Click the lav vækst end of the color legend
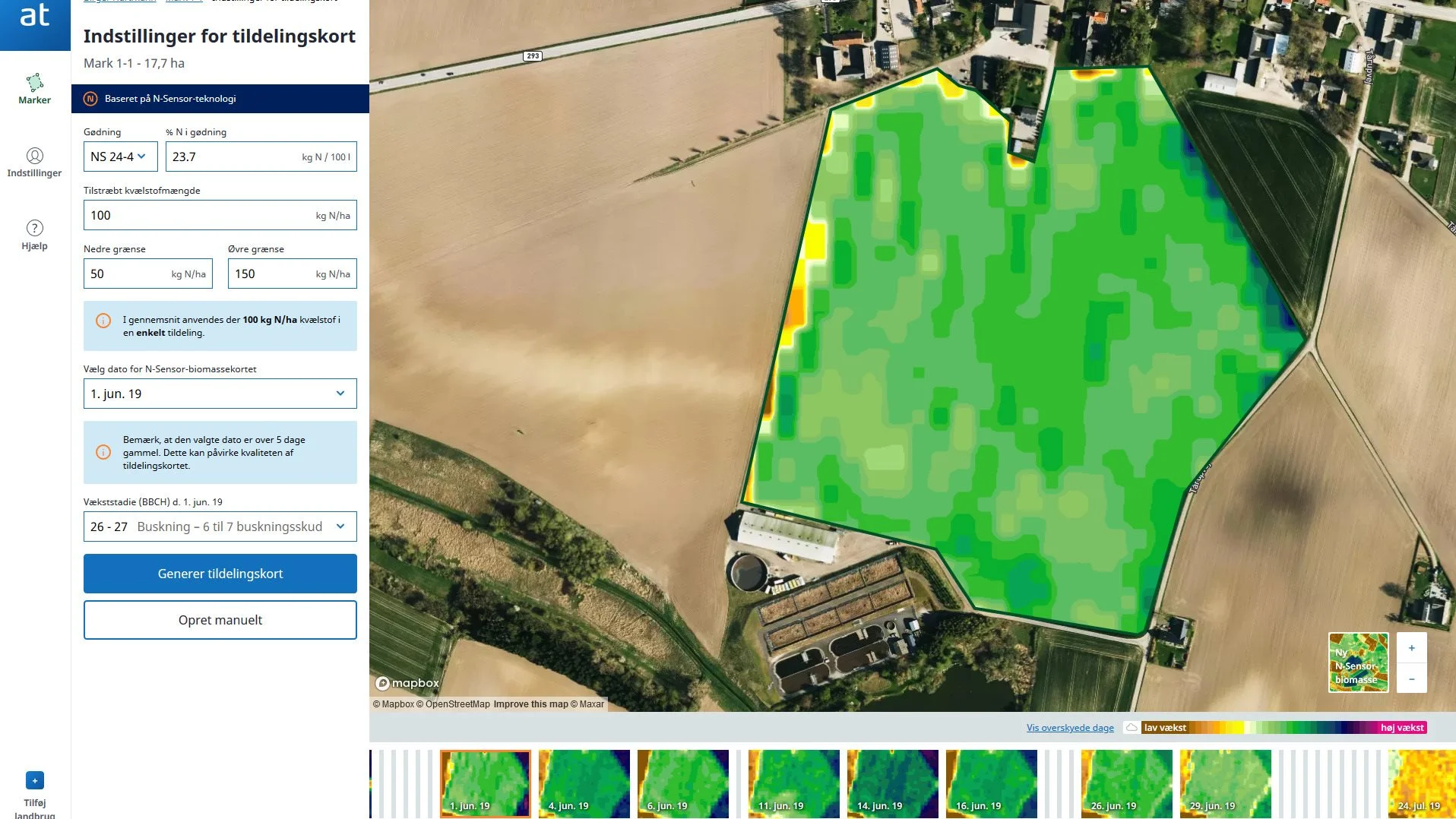 (1165, 728)
